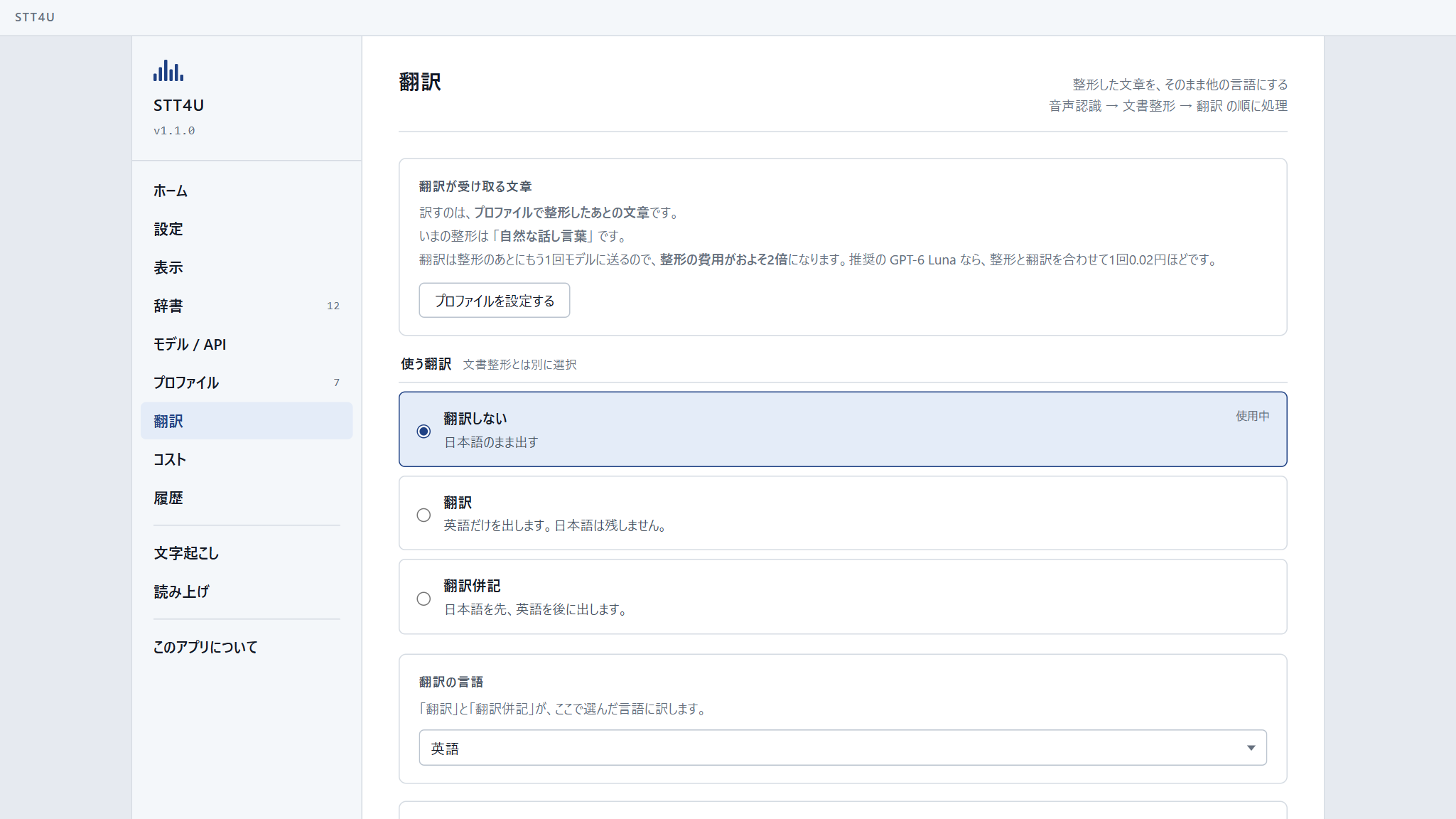Click the 翻訳の言語 section heading
1456x819 pixels.
pos(451,682)
